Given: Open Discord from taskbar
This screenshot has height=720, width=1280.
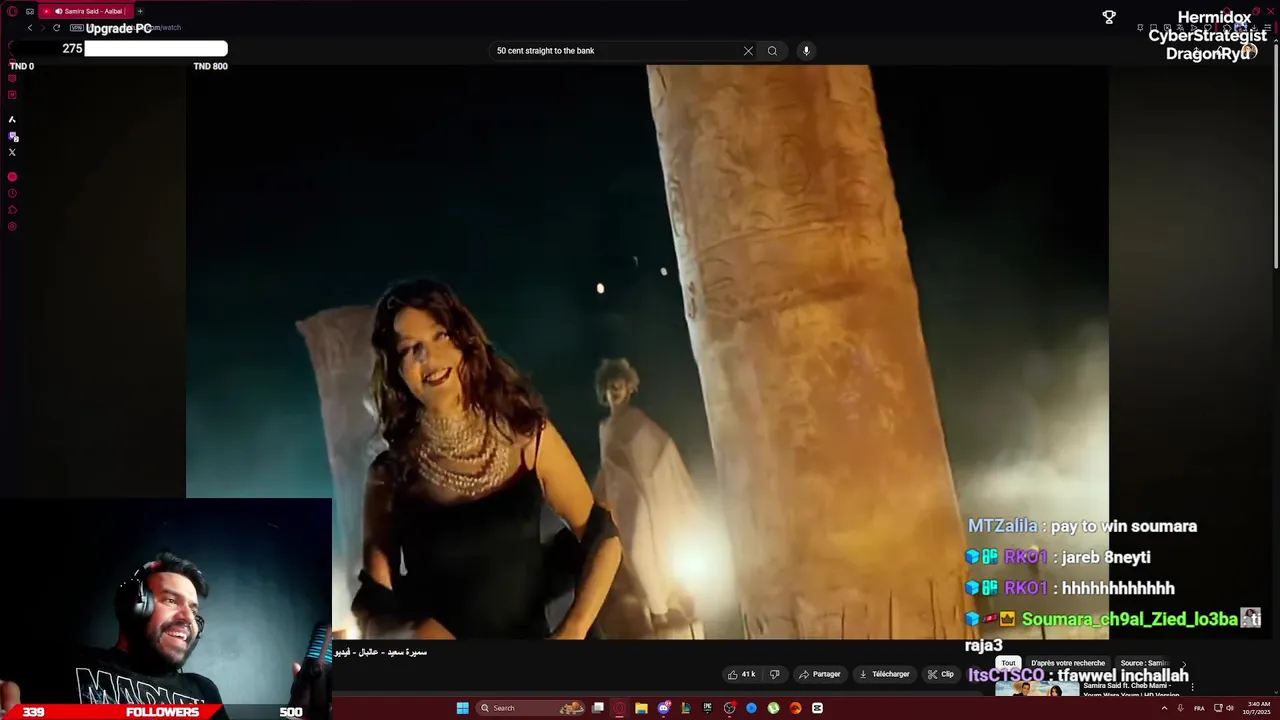Looking at the screenshot, I should 663,708.
